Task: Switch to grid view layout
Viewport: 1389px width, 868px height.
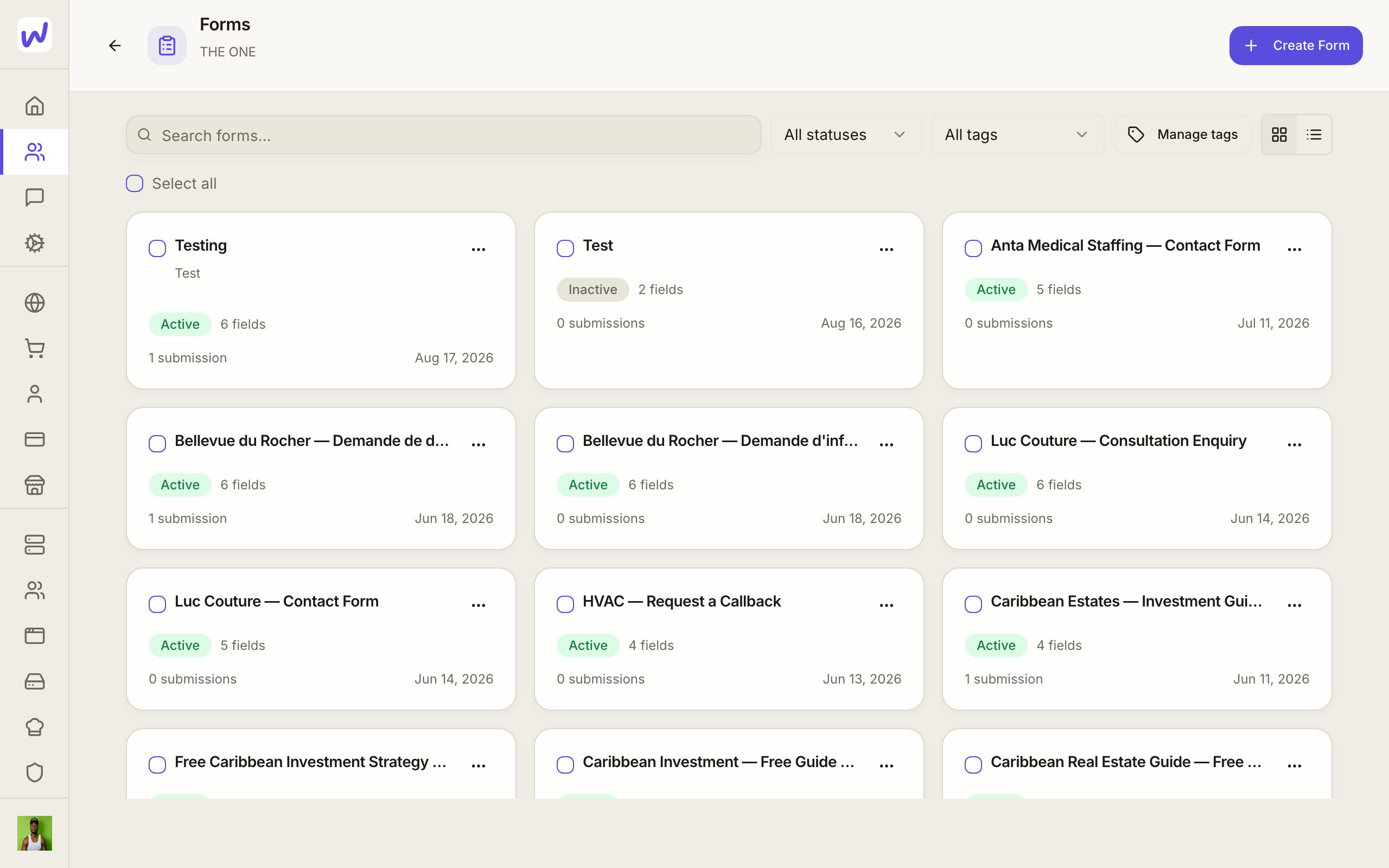Action: pyautogui.click(x=1279, y=135)
